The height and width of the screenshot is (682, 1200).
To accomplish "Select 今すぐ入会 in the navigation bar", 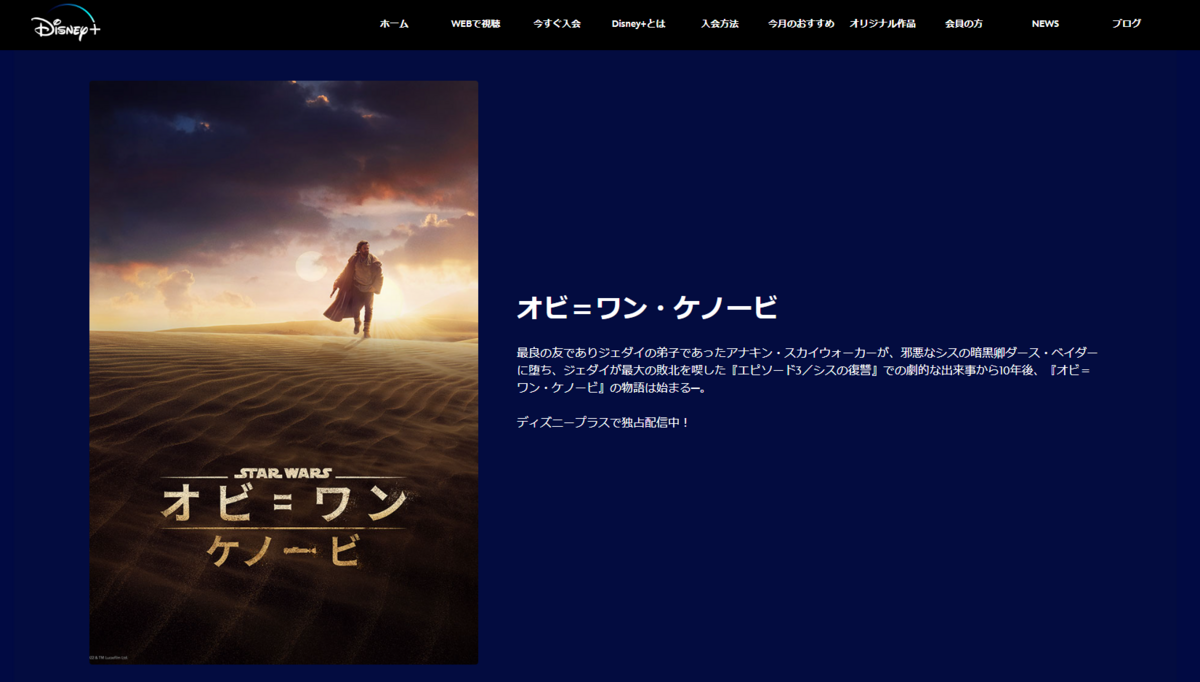I will point(557,23).
